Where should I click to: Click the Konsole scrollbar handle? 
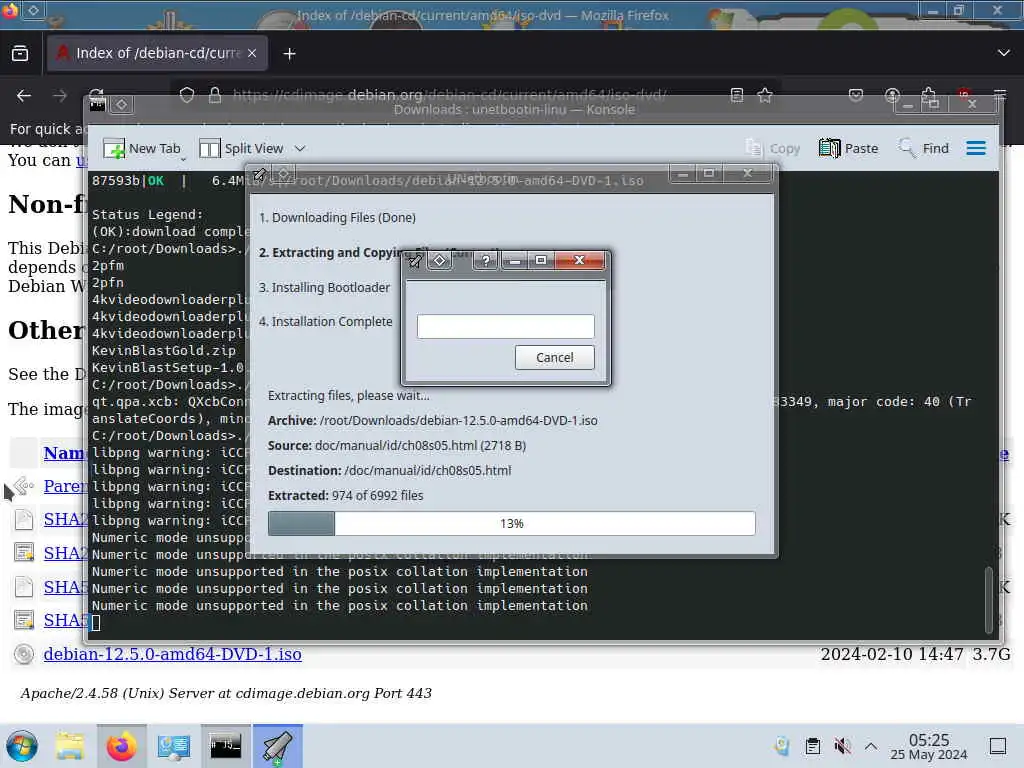click(989, 600)
